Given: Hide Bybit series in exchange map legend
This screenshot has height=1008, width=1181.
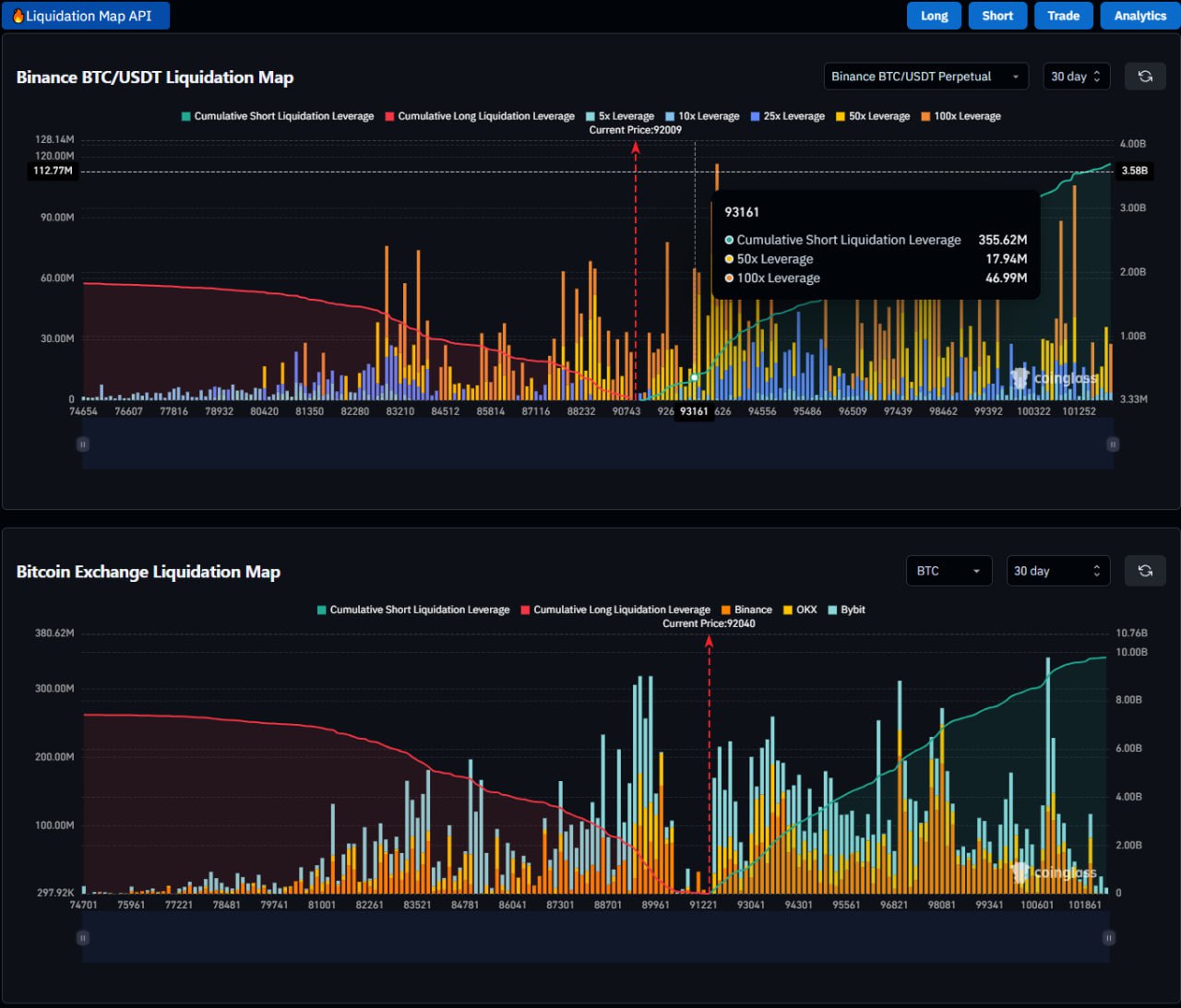Looking at the screenshot, I should click(846, 610).
